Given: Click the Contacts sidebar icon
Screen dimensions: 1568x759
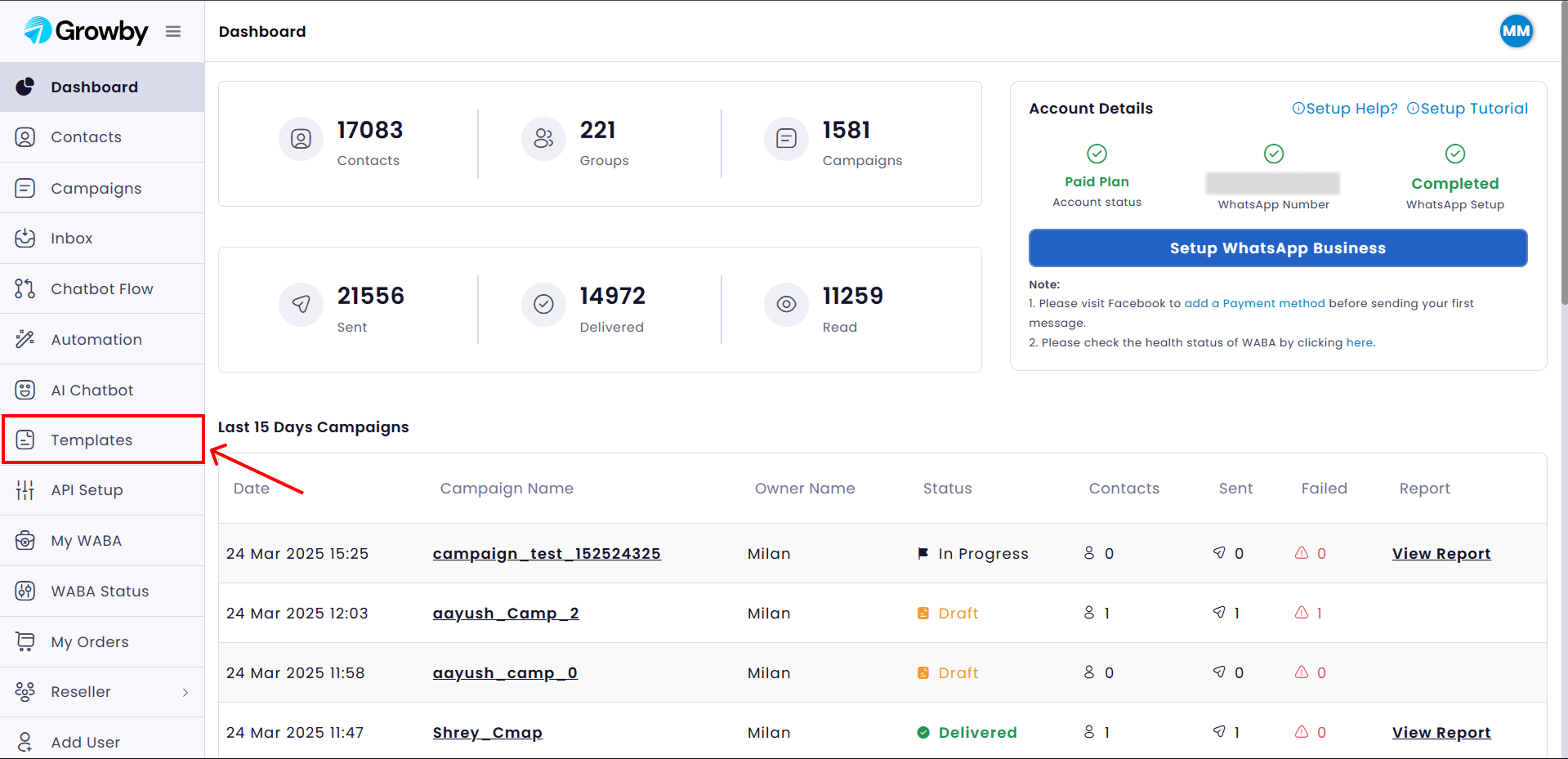Looking at the screenshot, I should click(x=25, y=137).
